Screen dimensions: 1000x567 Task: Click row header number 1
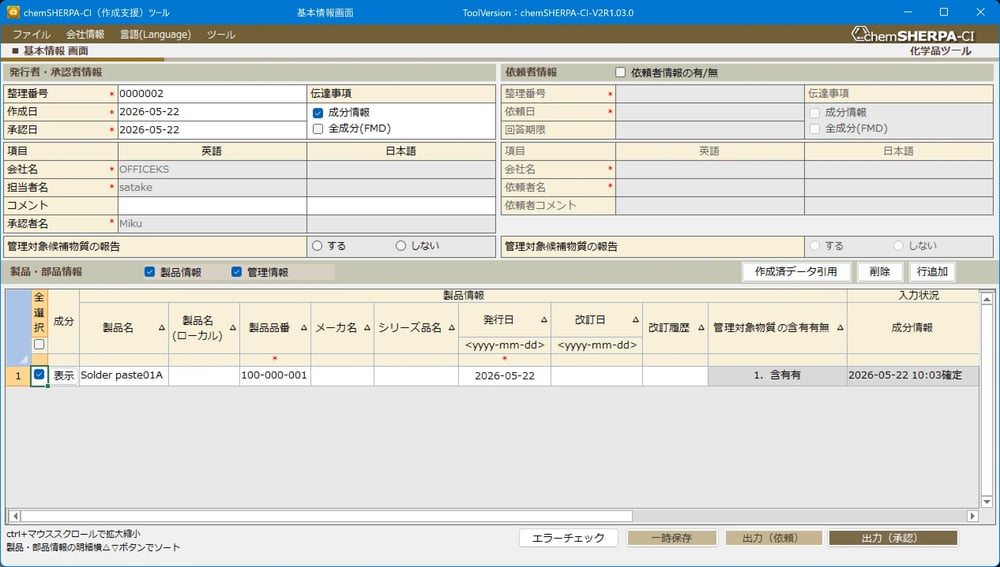tap(18, 376)
